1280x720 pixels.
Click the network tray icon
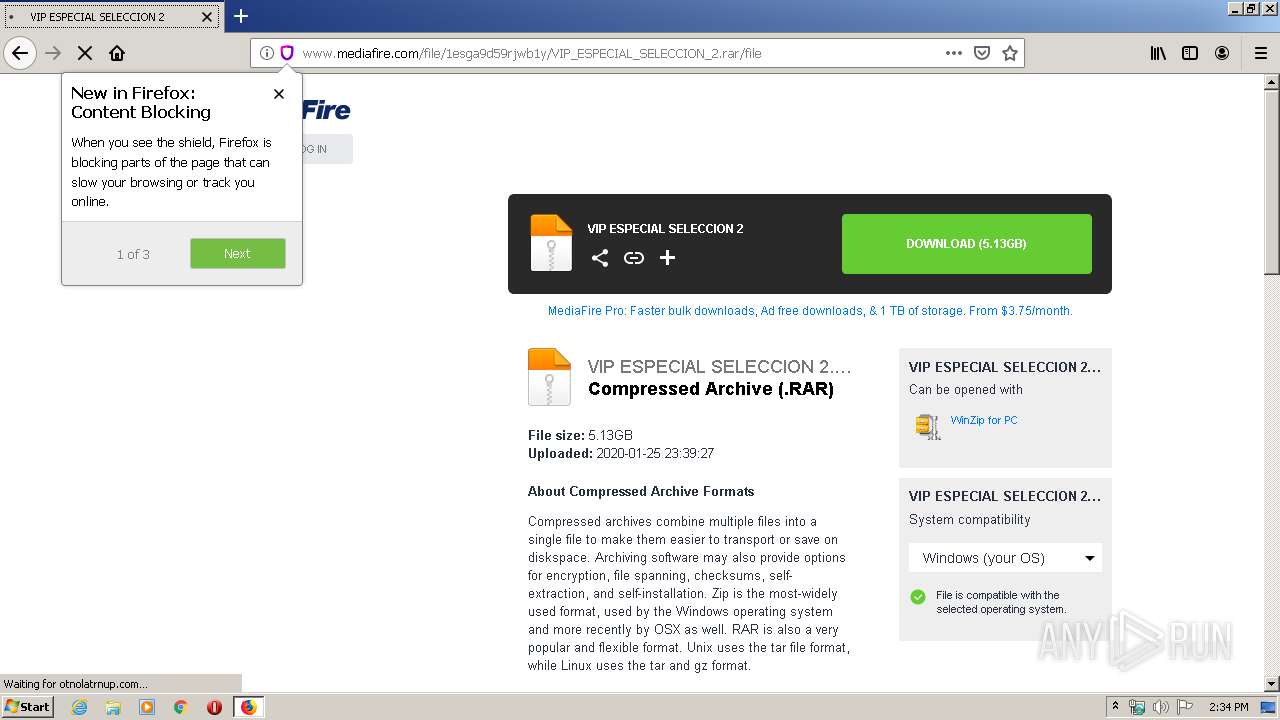pos(1137,707)
